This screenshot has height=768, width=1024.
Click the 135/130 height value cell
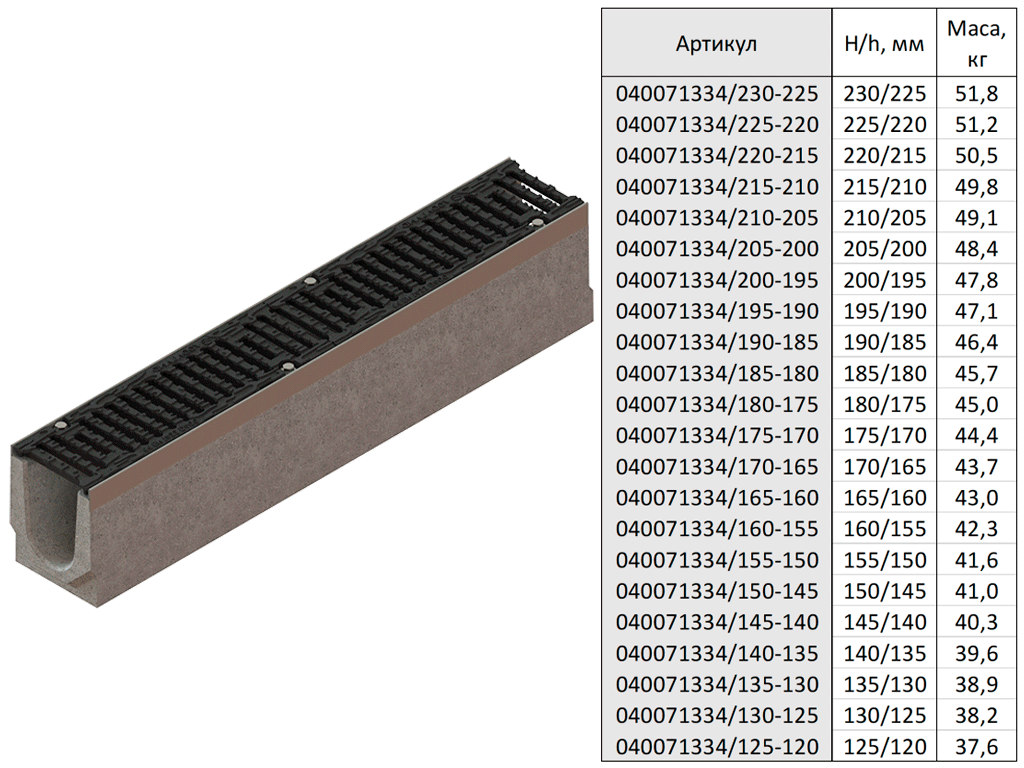(884, 684)
